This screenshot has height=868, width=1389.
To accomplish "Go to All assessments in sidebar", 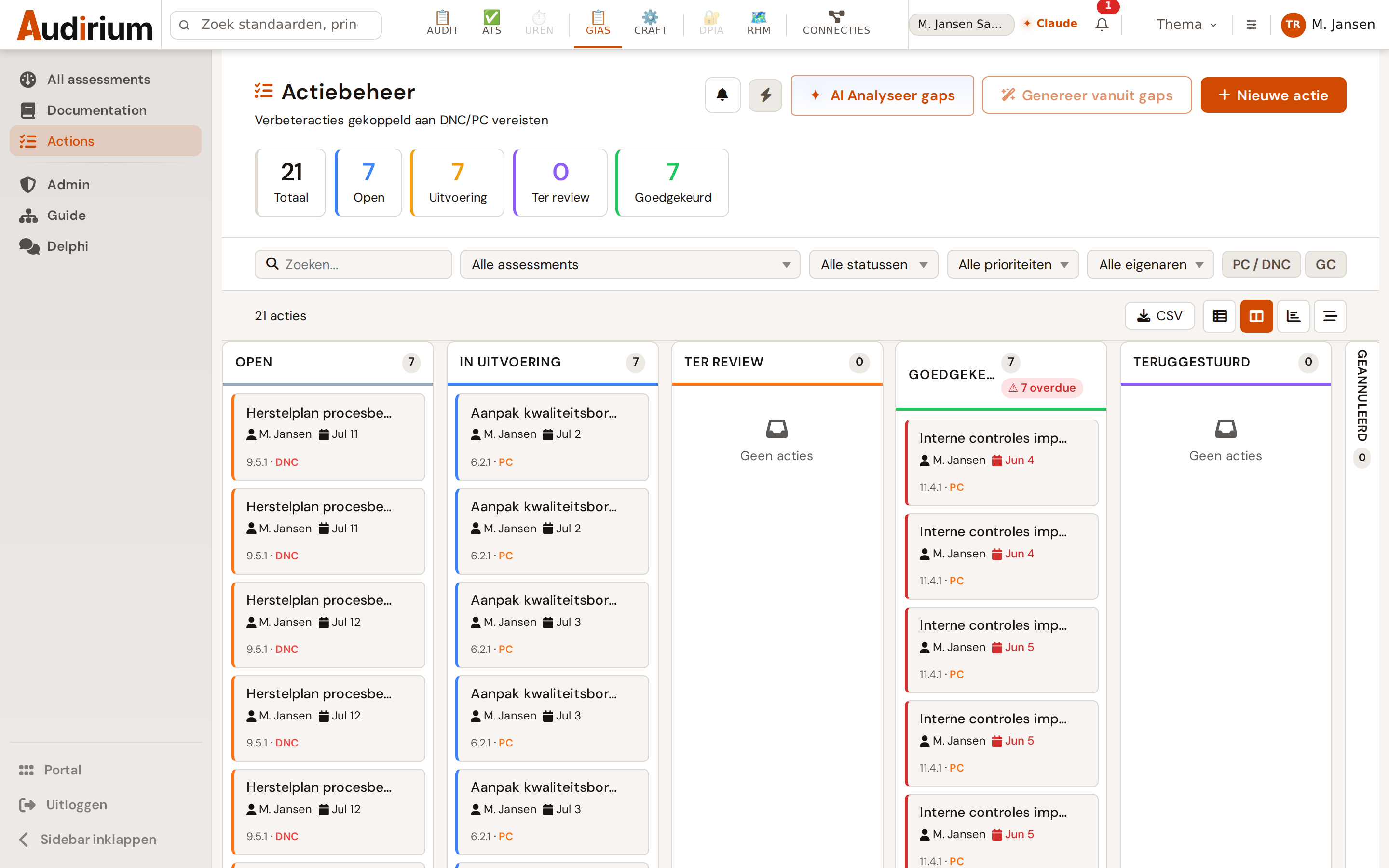I will 106,79.
